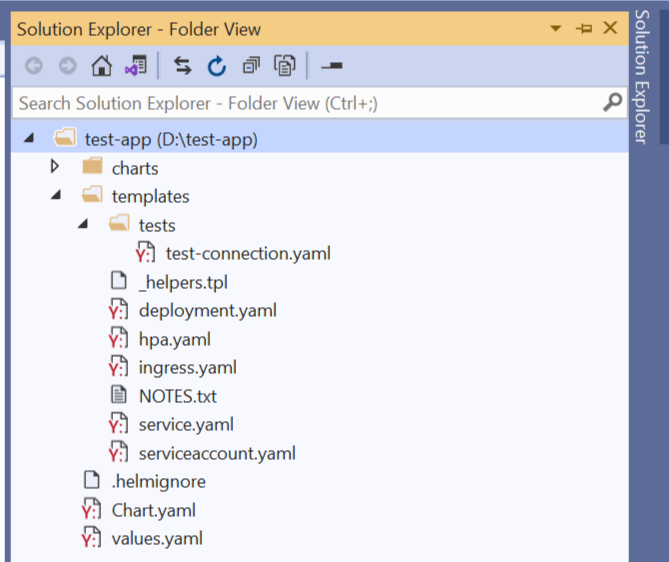The width and height of the screenshot is (669, 562).
Task: Select the templates folder label
Action: point(151,197)
